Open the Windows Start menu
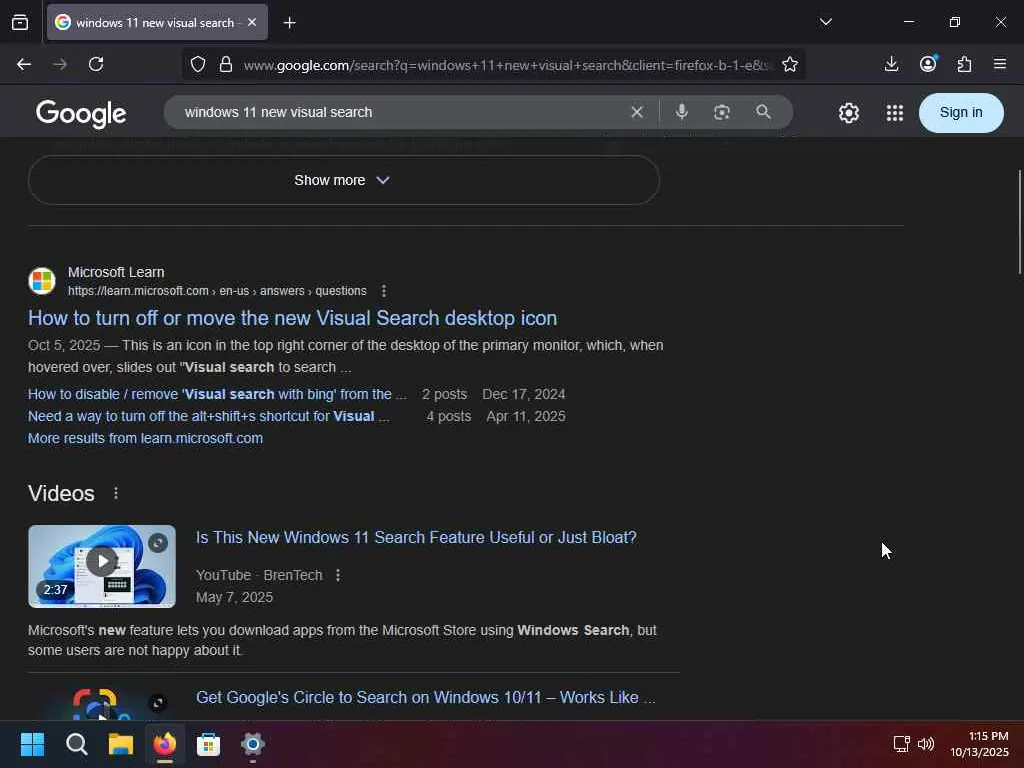Viewport: 1024px width, 768px height. coord(32,744)
